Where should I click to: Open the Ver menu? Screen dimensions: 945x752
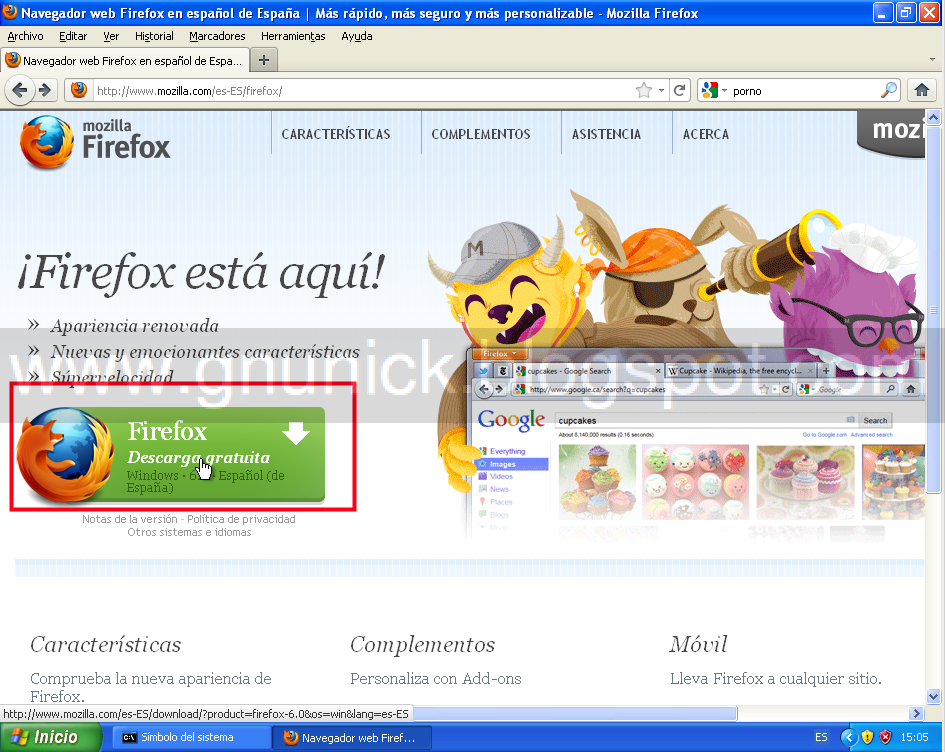tap(111, 36)
